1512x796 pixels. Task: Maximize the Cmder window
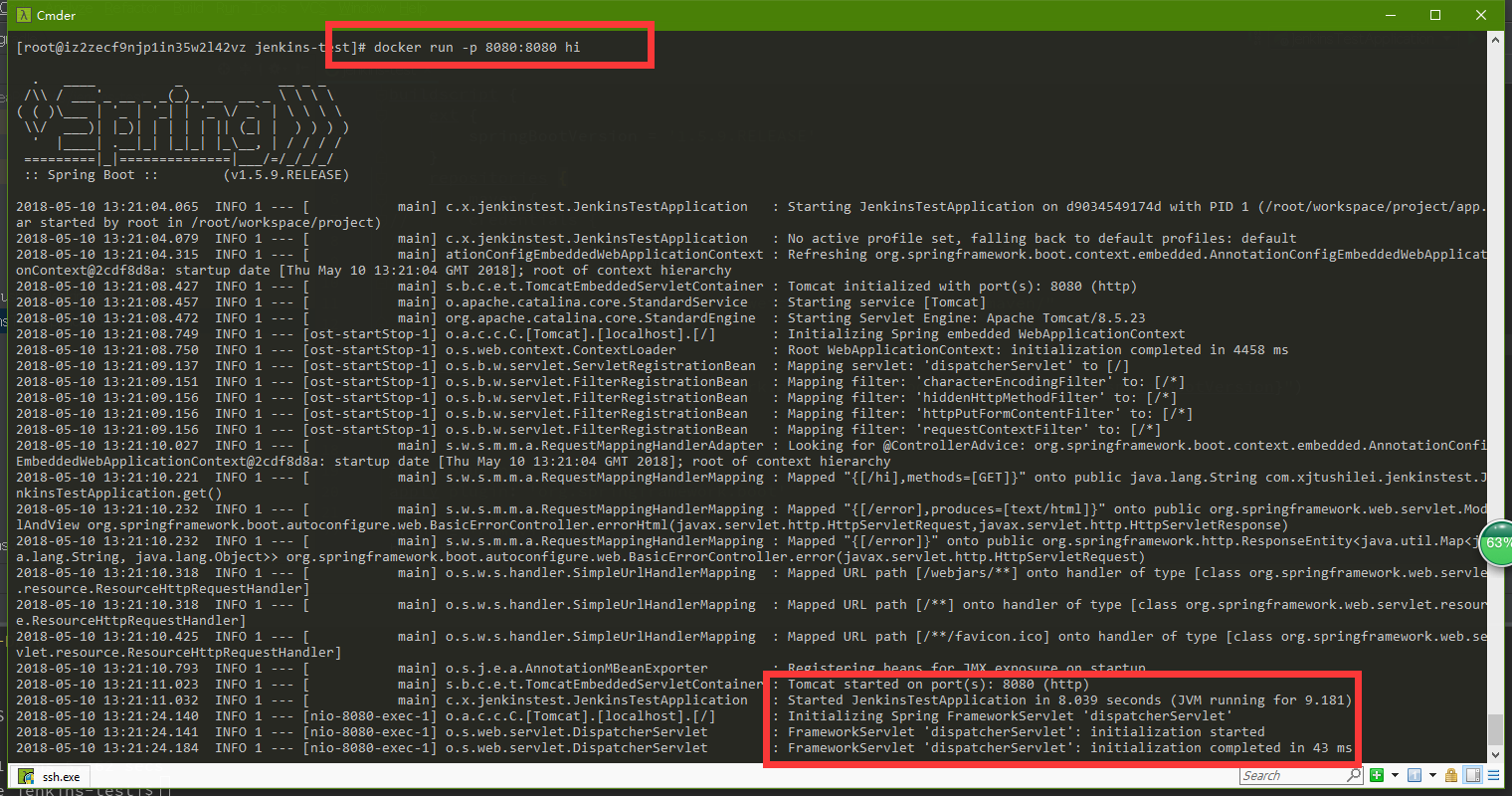coord(1435,15)
